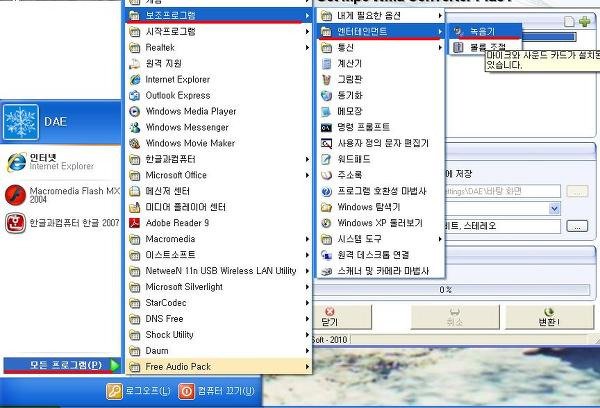Viewport: 600px width, 408px height.
Task: Open the StarCodec folder
Action: click(x=219, y=303)
